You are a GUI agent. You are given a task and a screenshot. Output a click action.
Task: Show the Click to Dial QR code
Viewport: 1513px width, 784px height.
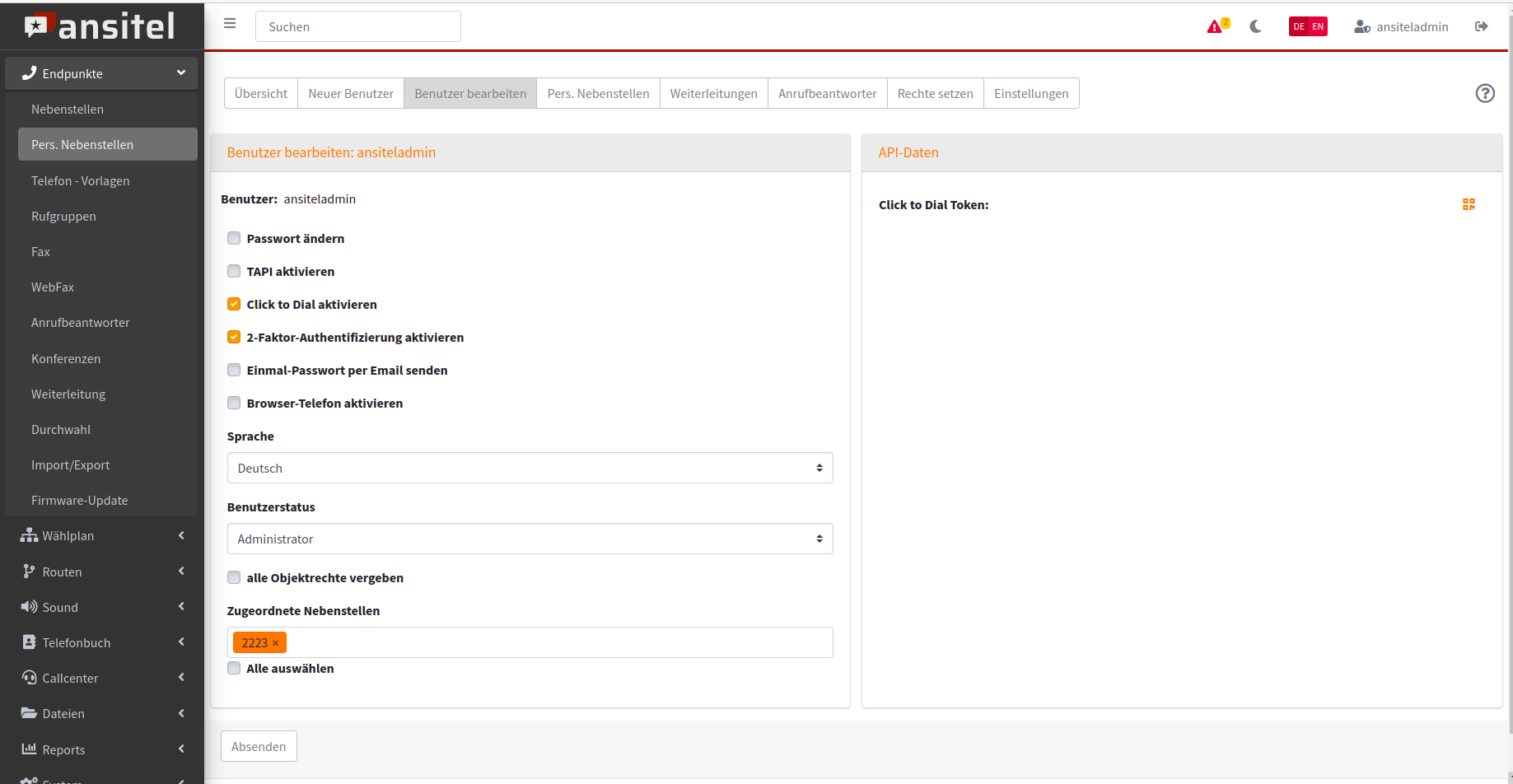point(1469,204)
